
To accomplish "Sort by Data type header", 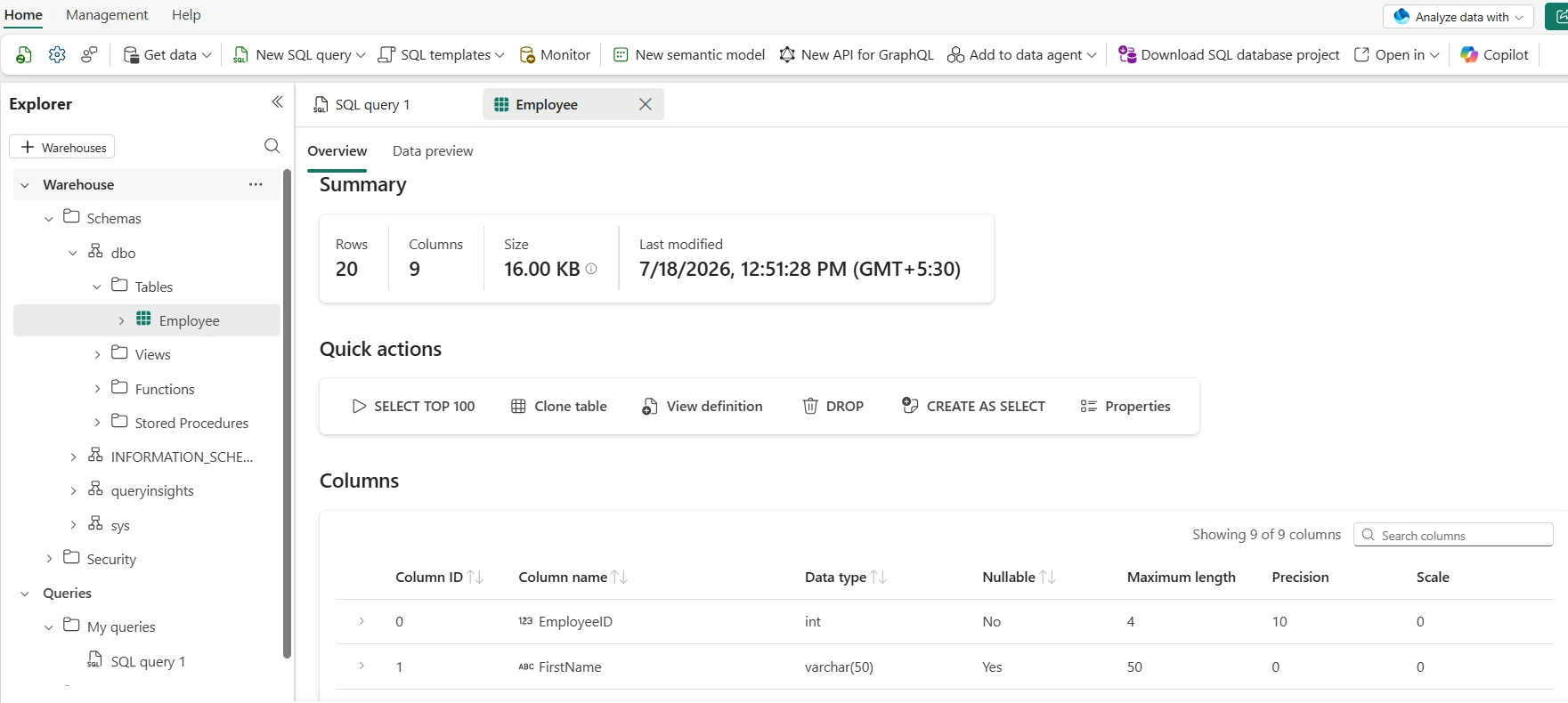I will 845,578.
